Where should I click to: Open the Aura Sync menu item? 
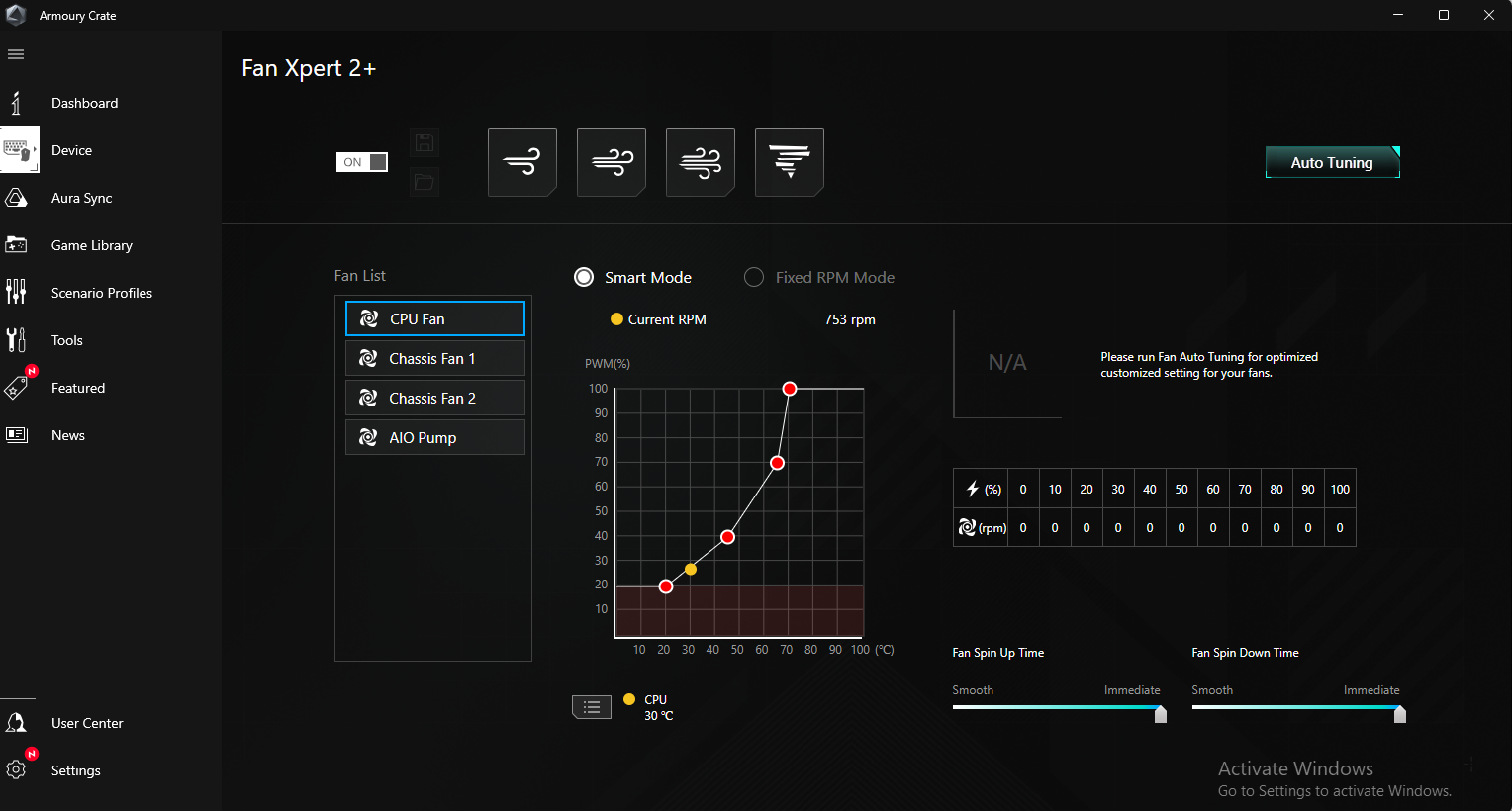[x=82, y=198]
